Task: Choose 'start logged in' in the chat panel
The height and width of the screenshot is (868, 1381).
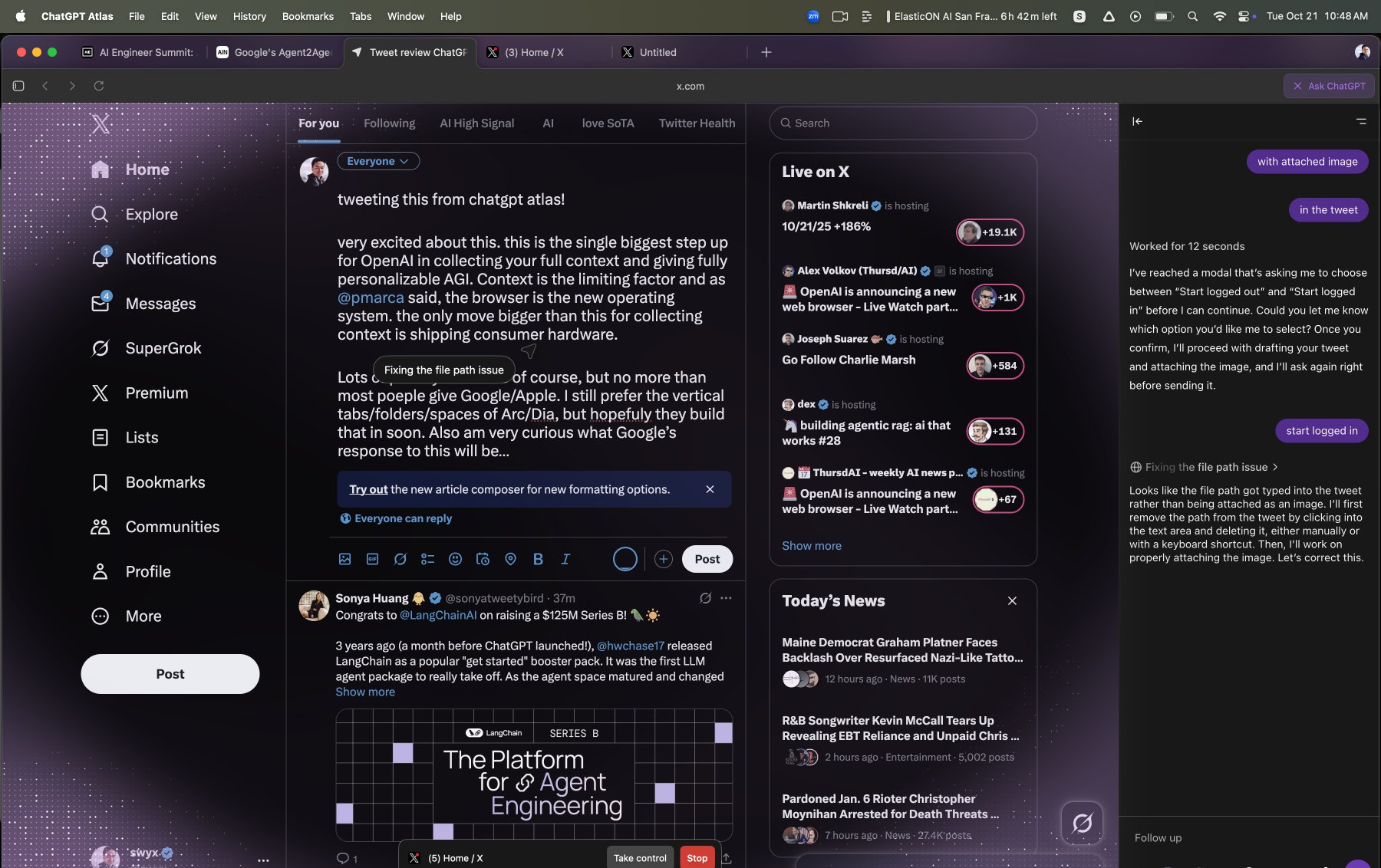Action: 1321,430
